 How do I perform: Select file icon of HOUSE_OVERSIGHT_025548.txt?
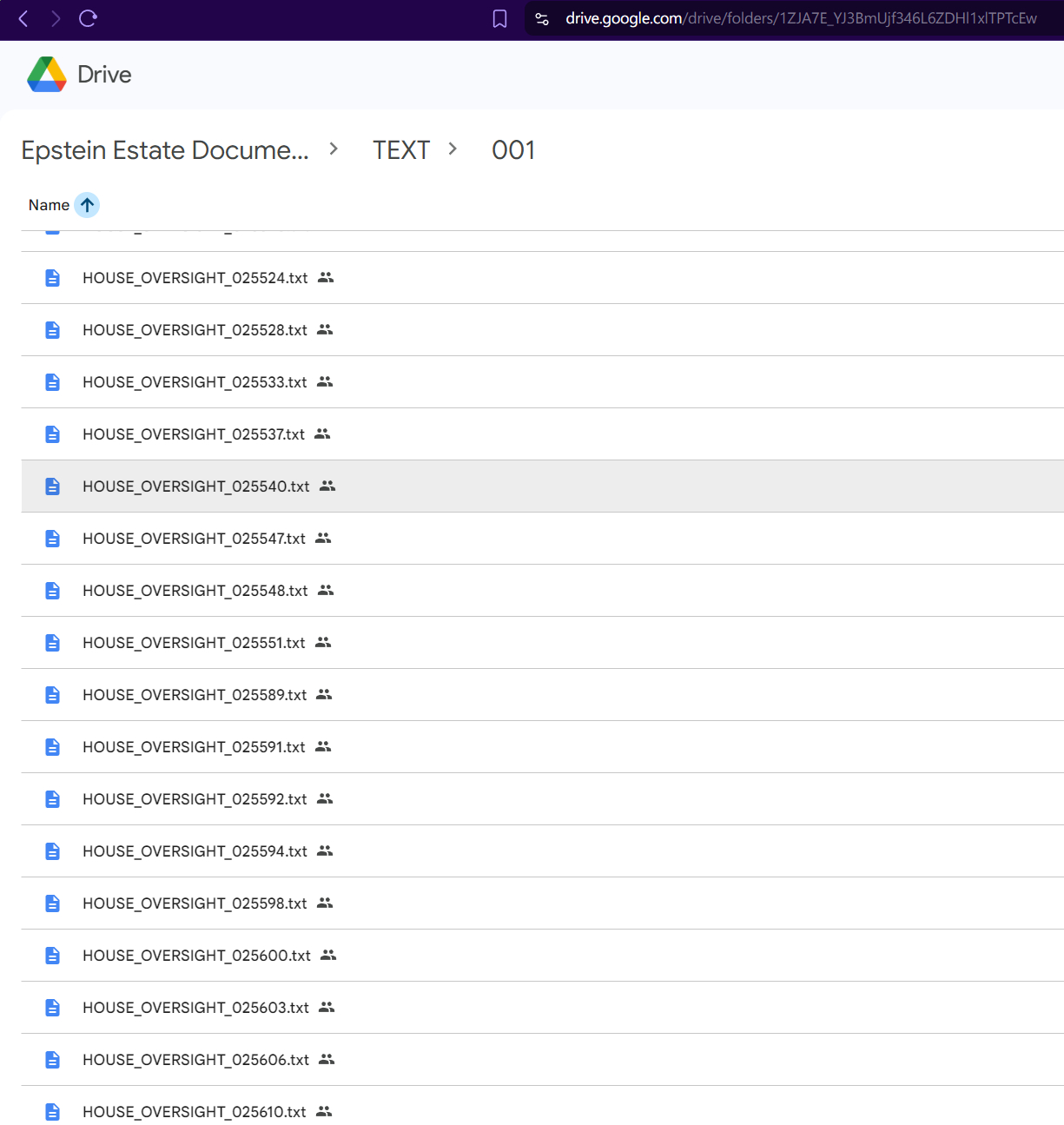click(53, 591)
